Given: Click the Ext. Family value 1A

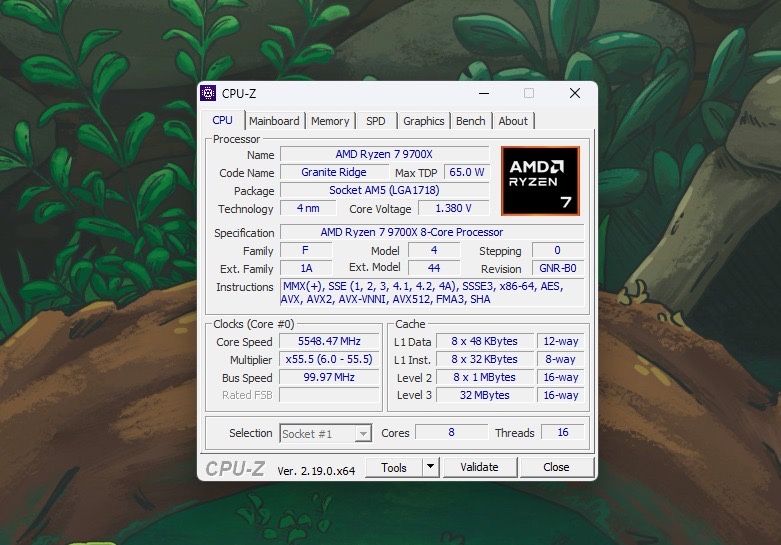Looking at the screenshot, I should click(x=306, y=268).
